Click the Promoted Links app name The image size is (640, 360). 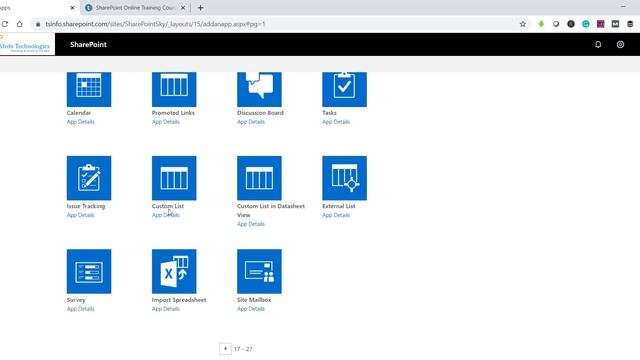point(173,113)
